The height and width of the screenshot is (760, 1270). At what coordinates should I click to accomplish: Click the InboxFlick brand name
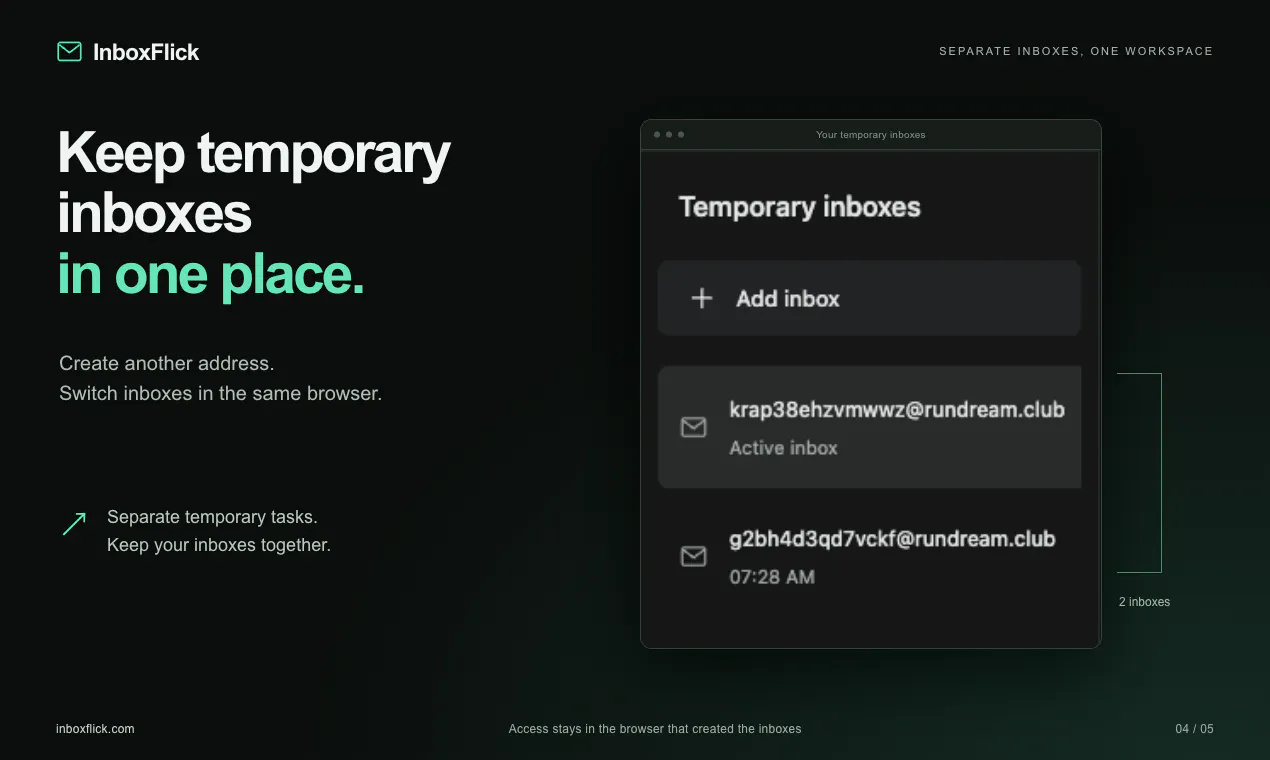coord(146,52)
